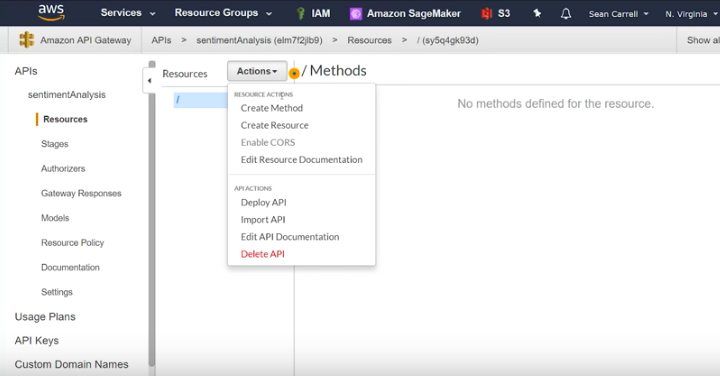
Task: Expand the Resource Groups menu
Action: 223,13
